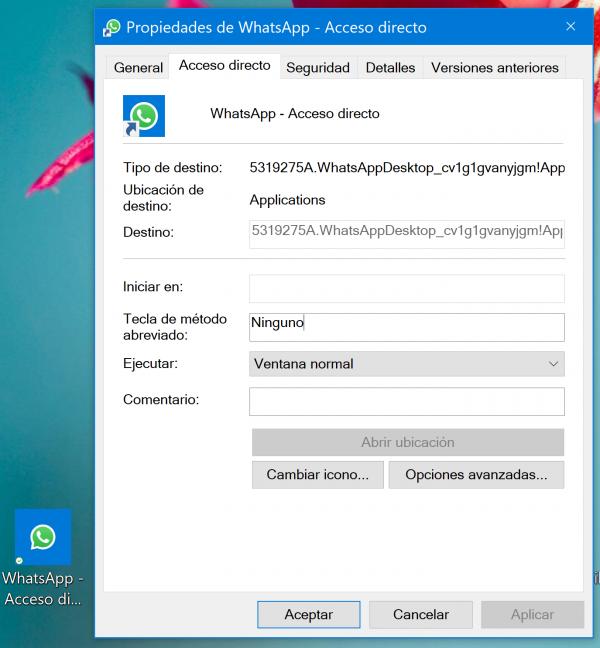Click the Tipo de destino: label
The image size is (600, 648).
pyautogui.click(x=172, y=168)
